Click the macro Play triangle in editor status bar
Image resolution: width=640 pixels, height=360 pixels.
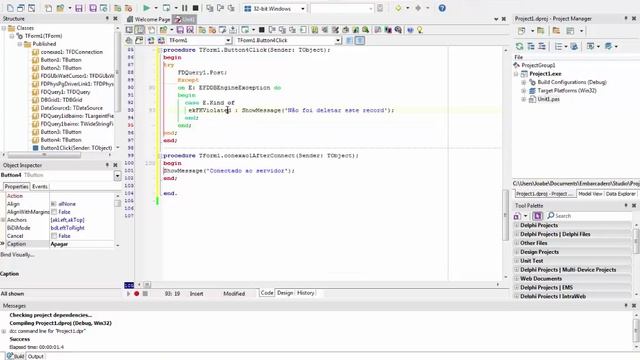pos(128,293)
